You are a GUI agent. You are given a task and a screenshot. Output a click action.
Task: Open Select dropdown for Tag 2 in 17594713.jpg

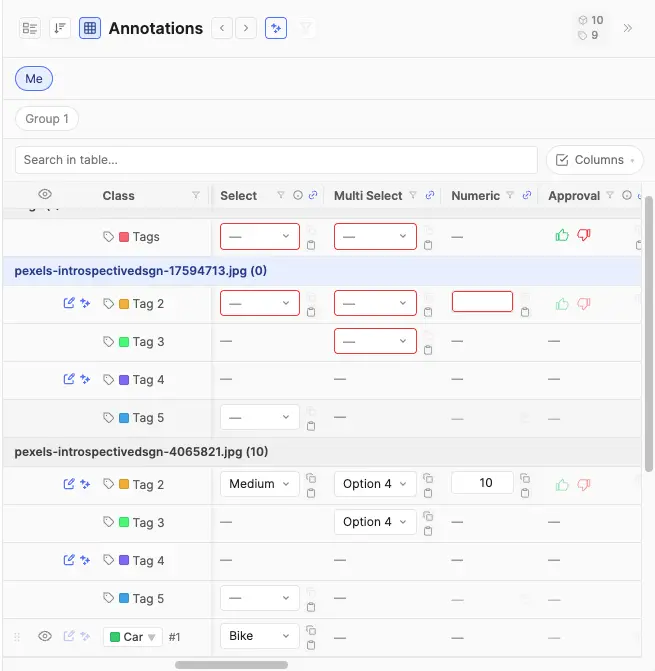coord(260,303)
